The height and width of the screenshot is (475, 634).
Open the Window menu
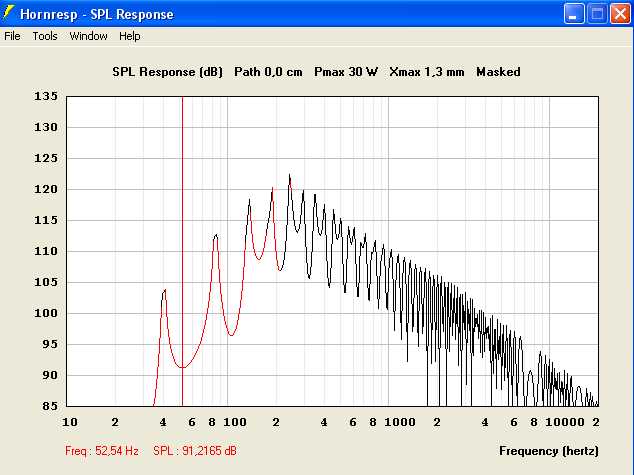89,36
